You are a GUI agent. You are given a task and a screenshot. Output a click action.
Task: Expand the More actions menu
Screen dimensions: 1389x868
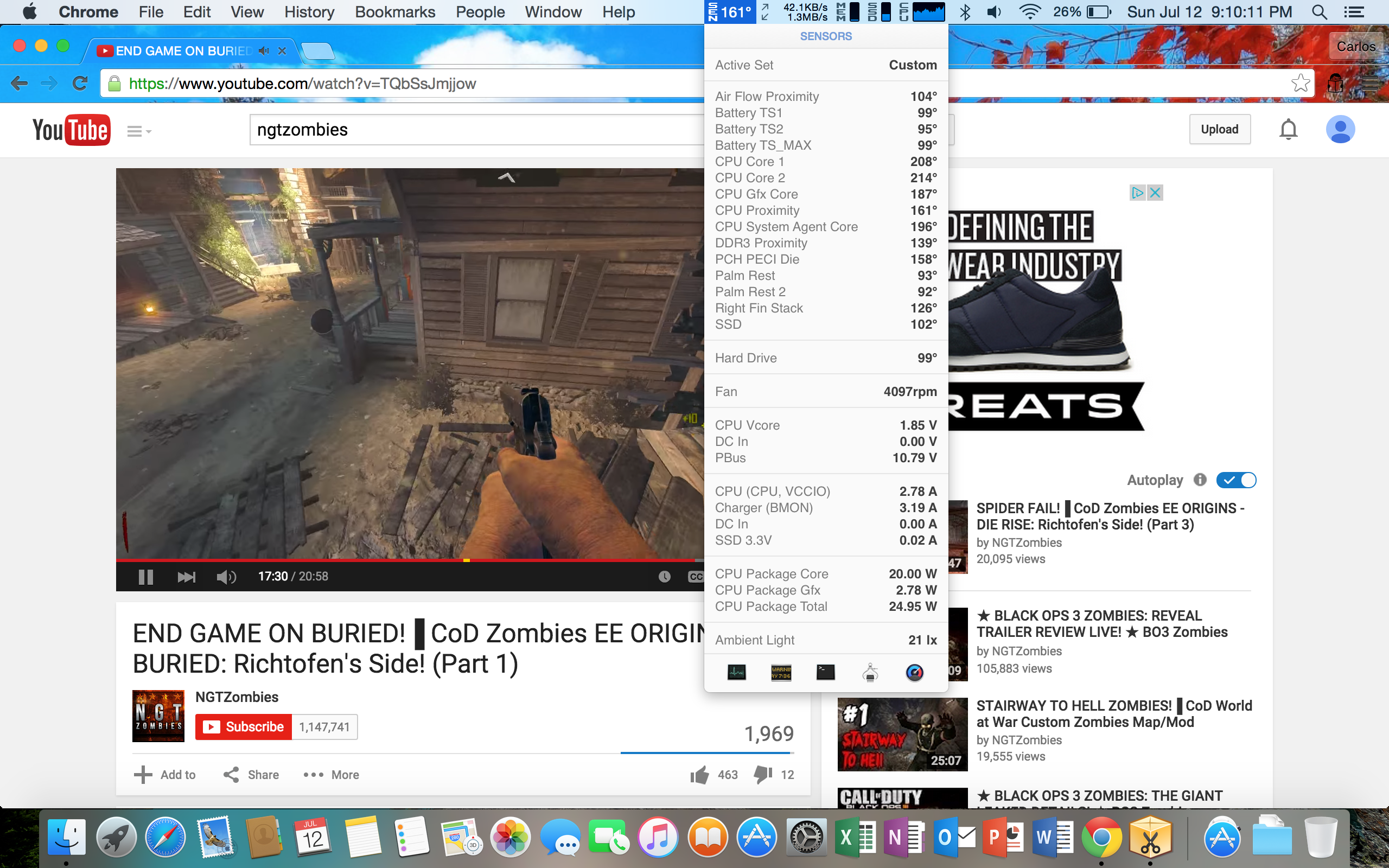point(331,775)
